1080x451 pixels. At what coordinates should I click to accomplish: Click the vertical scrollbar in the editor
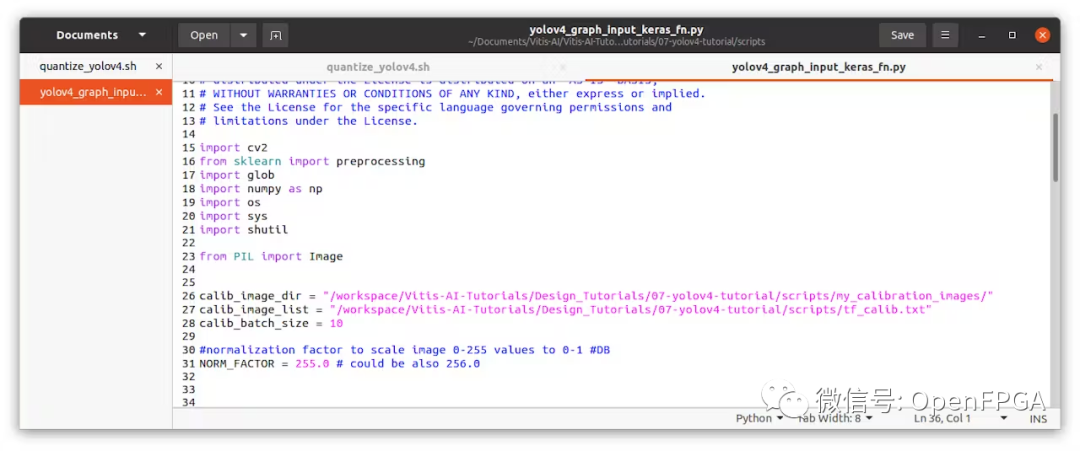coord(1055,147)
